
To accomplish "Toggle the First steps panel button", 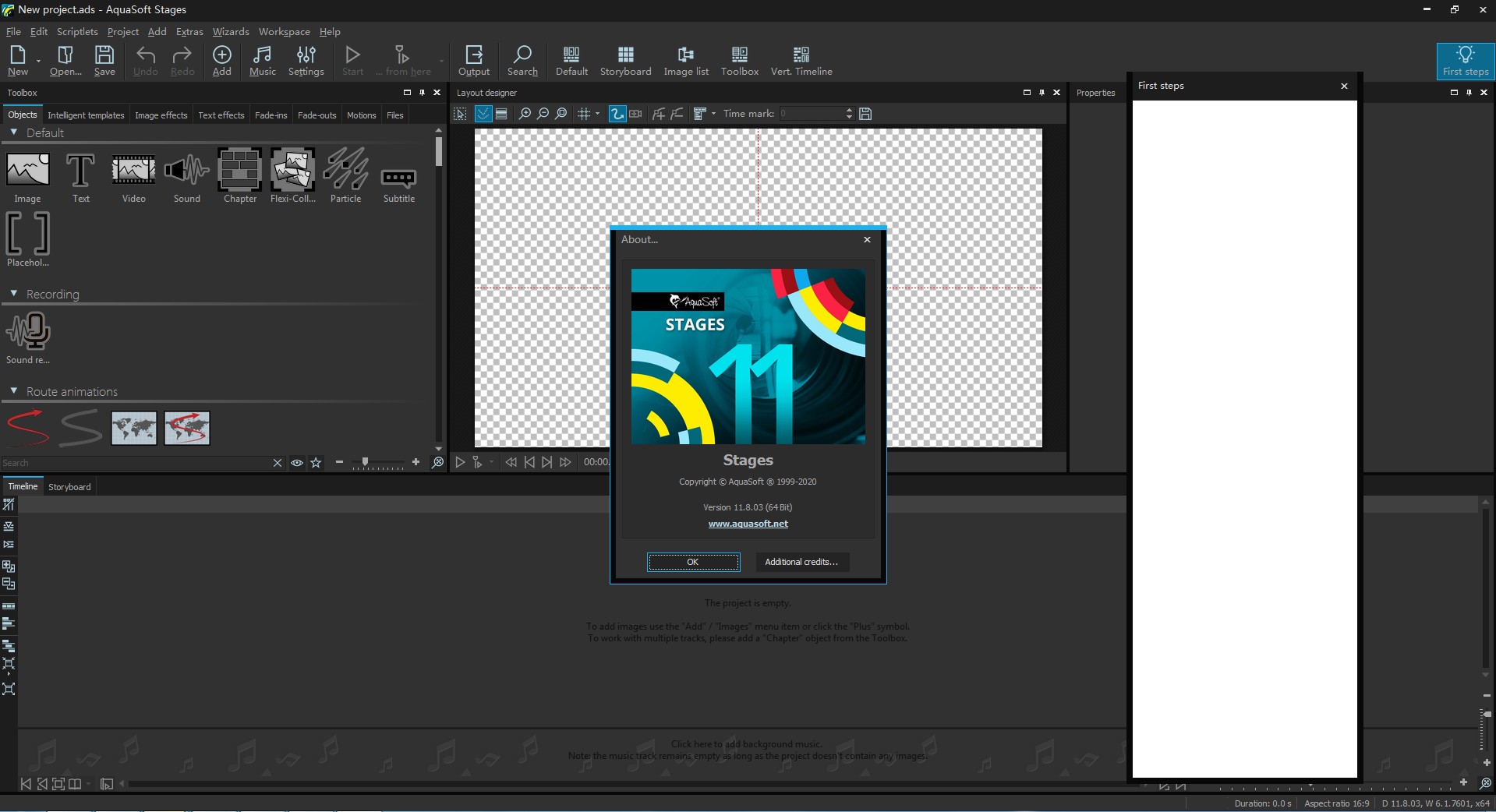I will pos(1465,61).
